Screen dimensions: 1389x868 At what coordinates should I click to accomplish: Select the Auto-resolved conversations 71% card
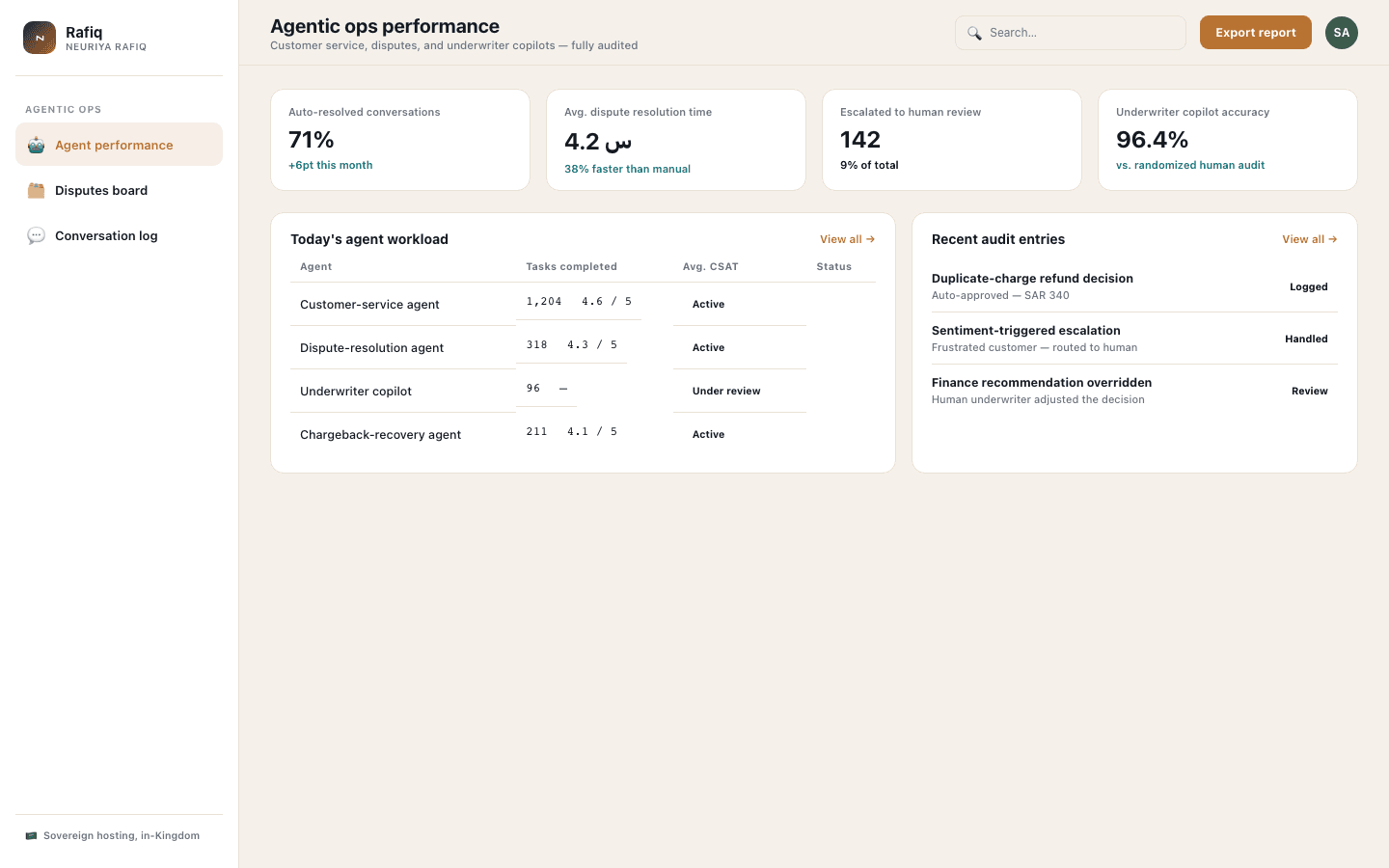[400, 140]
